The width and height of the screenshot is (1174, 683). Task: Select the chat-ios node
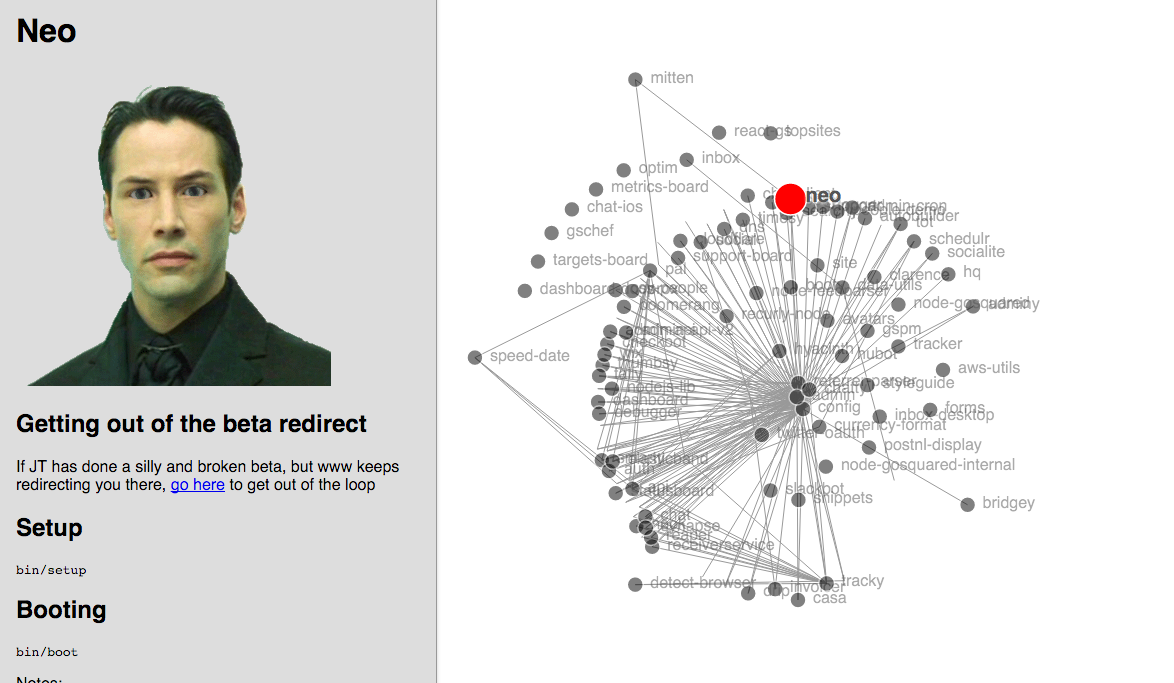point(572,209)
